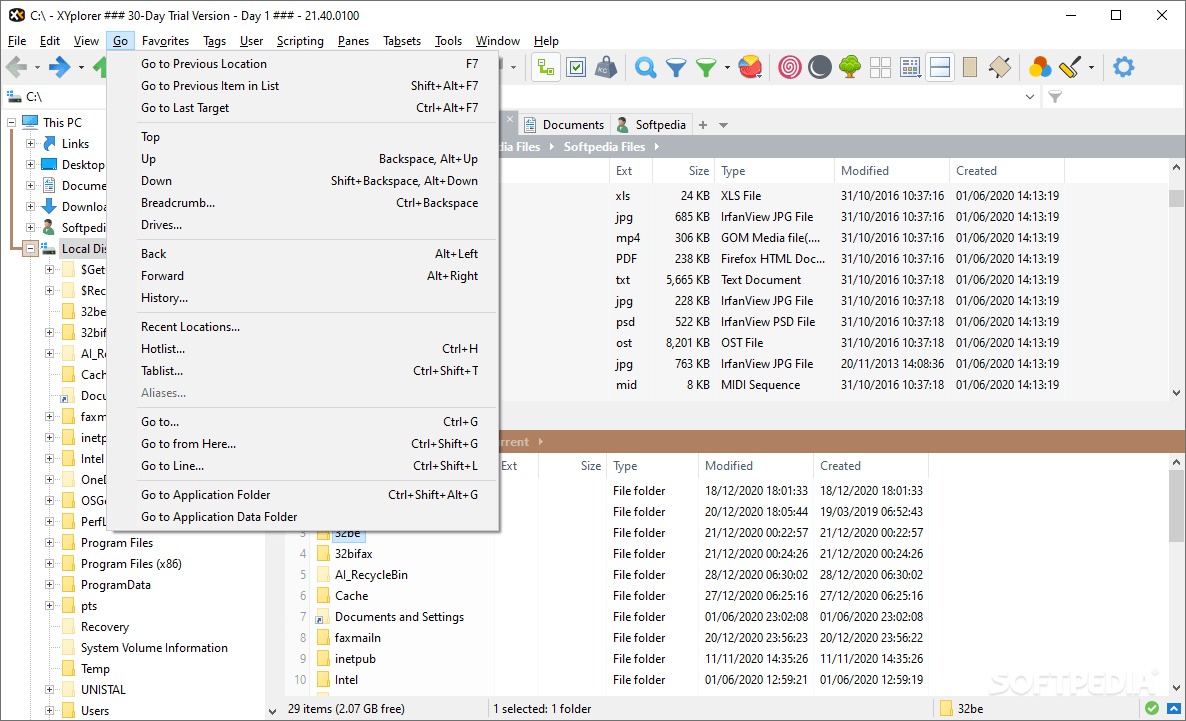
Task: Click the pie chart toolbar icon
Action: tap(751, 67)
